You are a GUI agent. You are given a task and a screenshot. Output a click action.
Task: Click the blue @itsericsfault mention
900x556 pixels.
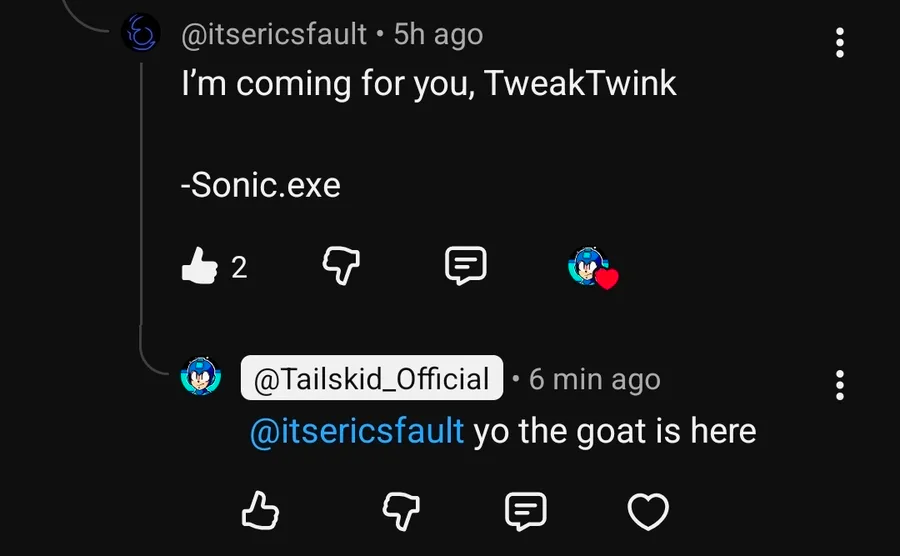(356, 431)
